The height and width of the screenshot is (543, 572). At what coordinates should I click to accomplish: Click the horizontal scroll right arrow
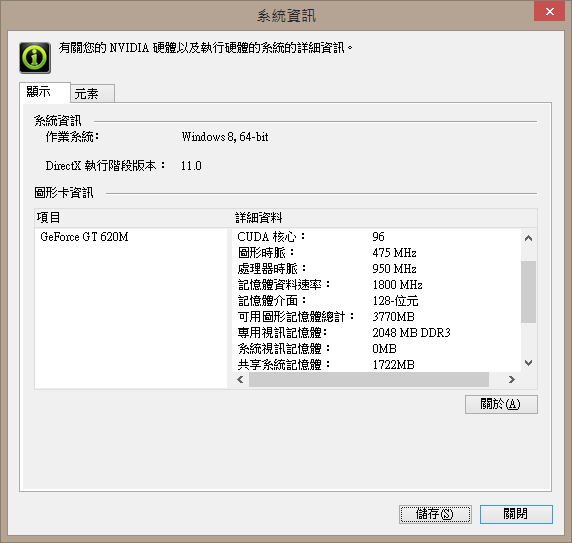[512, 380]
